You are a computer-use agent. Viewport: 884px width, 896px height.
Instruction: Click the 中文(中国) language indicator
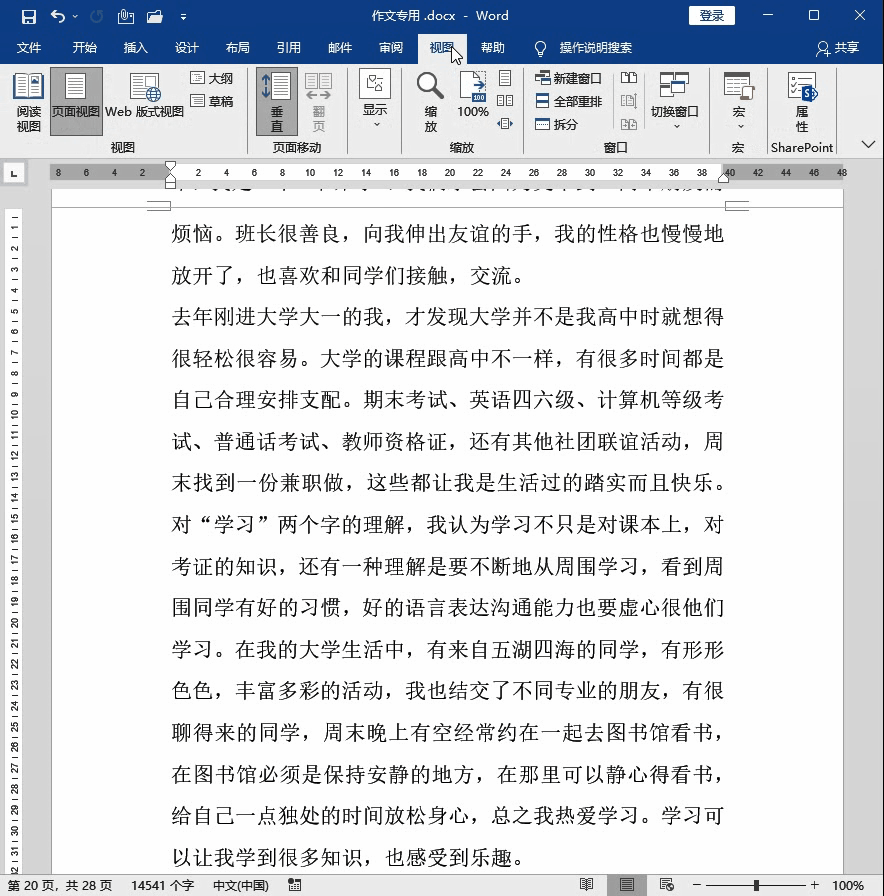241,886
